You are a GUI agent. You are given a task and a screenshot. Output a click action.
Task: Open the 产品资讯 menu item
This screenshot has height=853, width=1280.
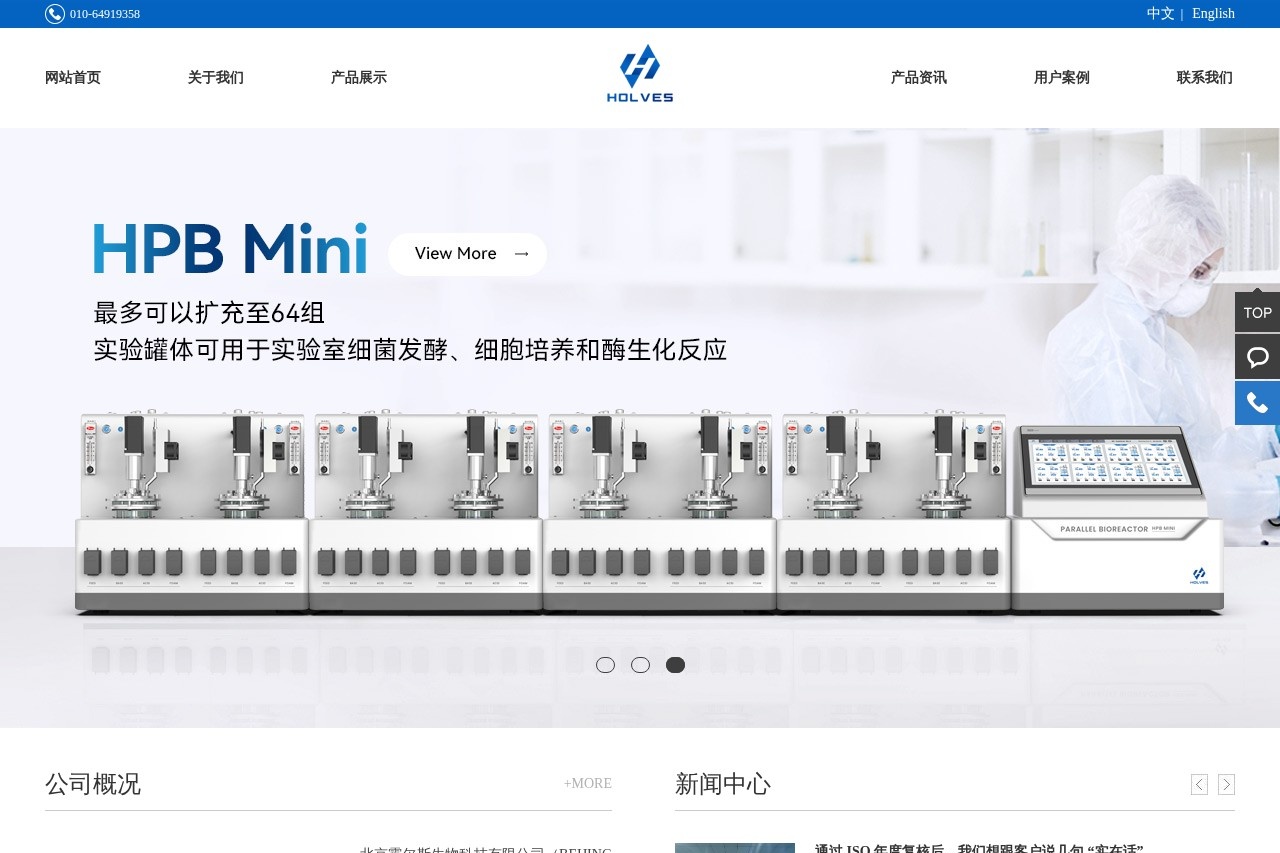[x=919, y=78]
